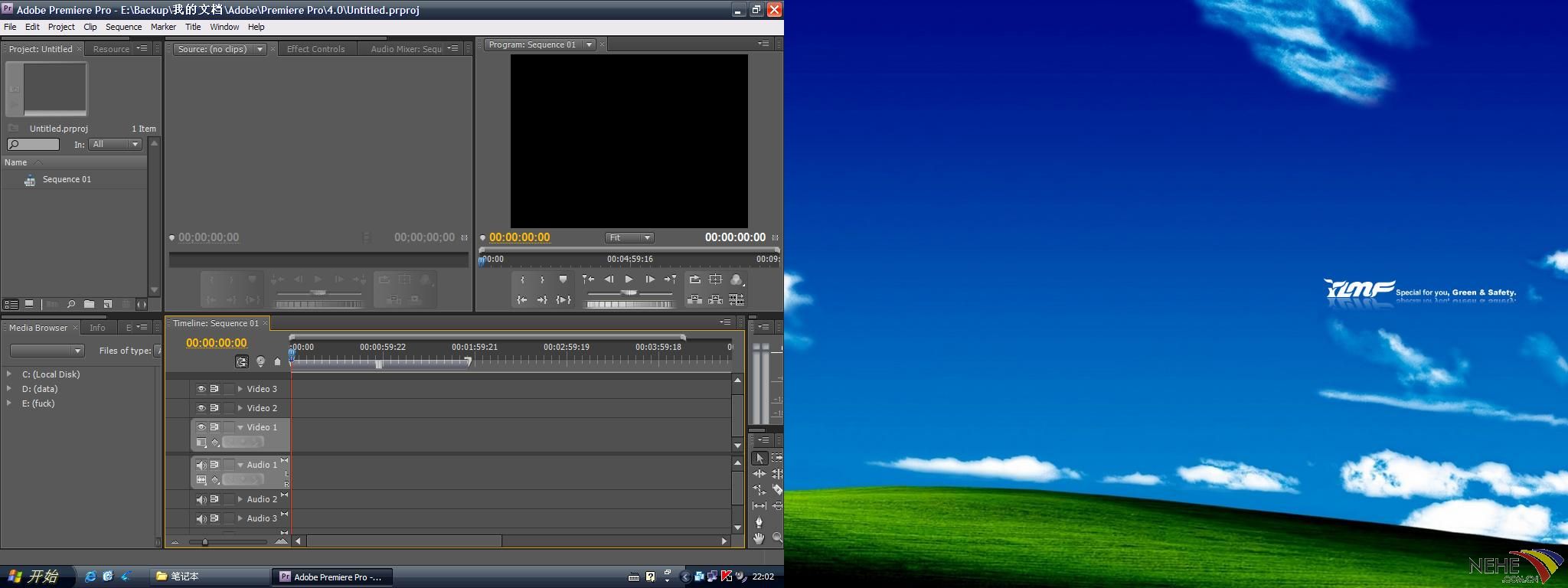Expand D: (data) drive in Media Browser
The image size is (1568, 588).
pos(8,389)
